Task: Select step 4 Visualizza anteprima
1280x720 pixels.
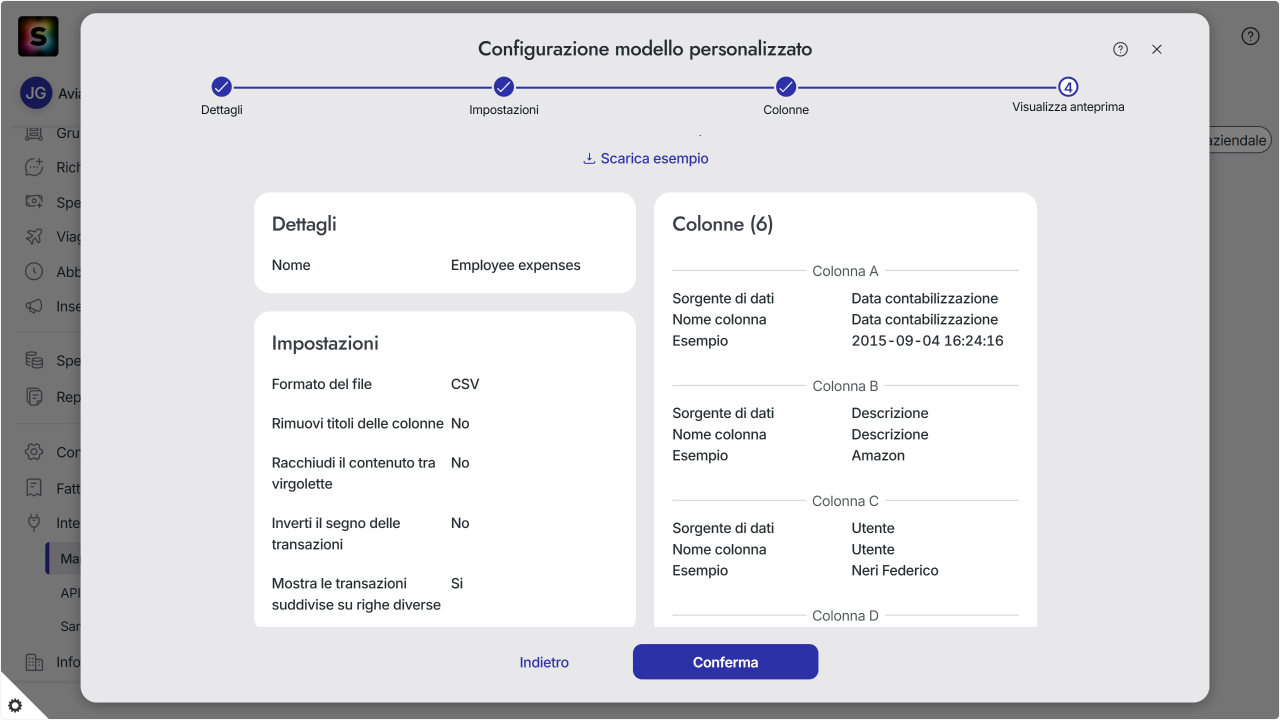Action: 1068,95
